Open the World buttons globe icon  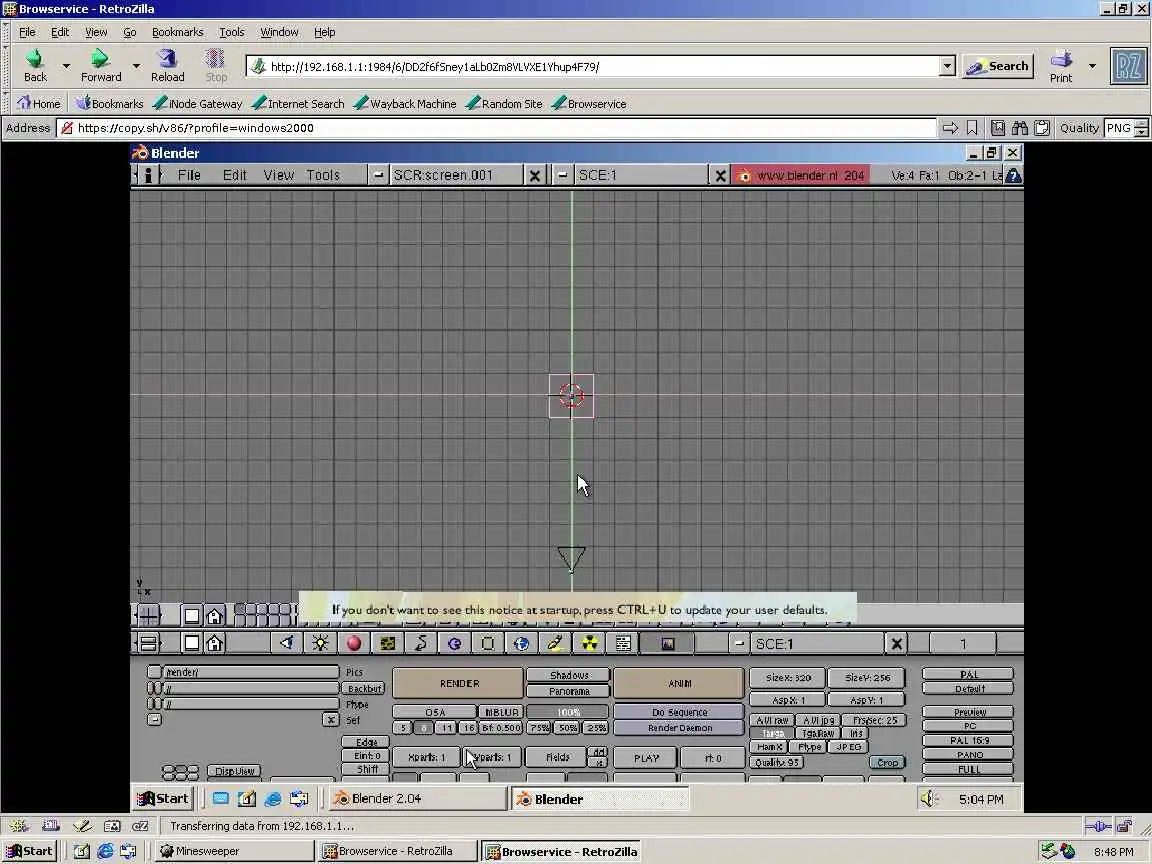pyautogui.click(x=522, y=644)
